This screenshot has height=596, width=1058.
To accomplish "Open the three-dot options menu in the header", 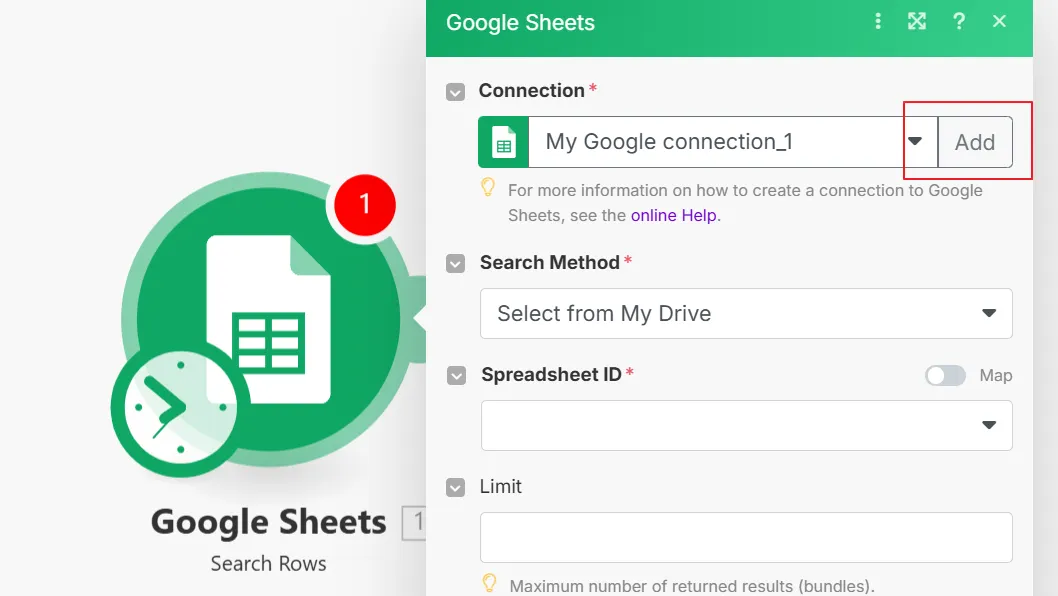I will point(878,22).
